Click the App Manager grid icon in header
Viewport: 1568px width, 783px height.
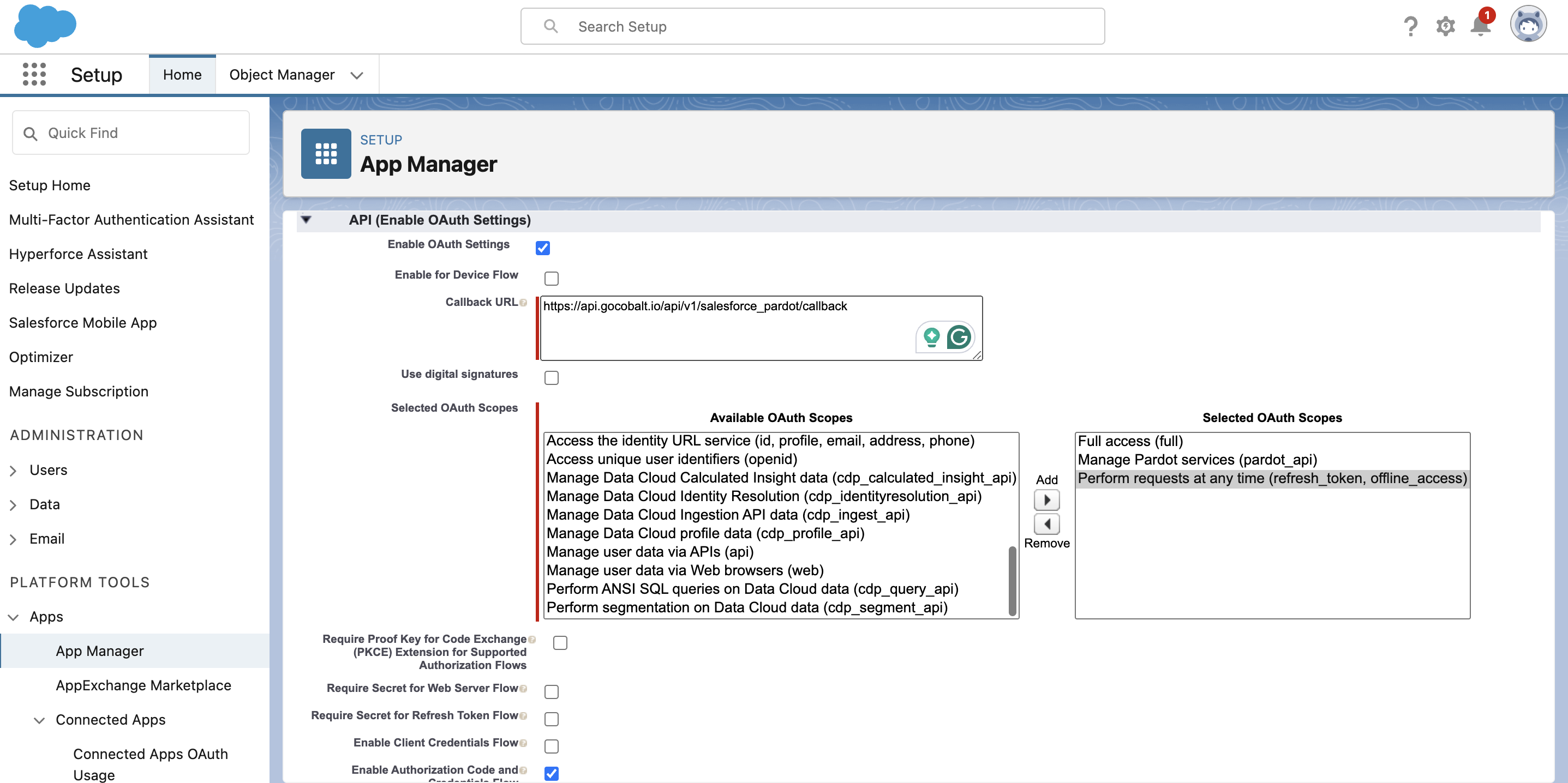click(x=325, y=153)
